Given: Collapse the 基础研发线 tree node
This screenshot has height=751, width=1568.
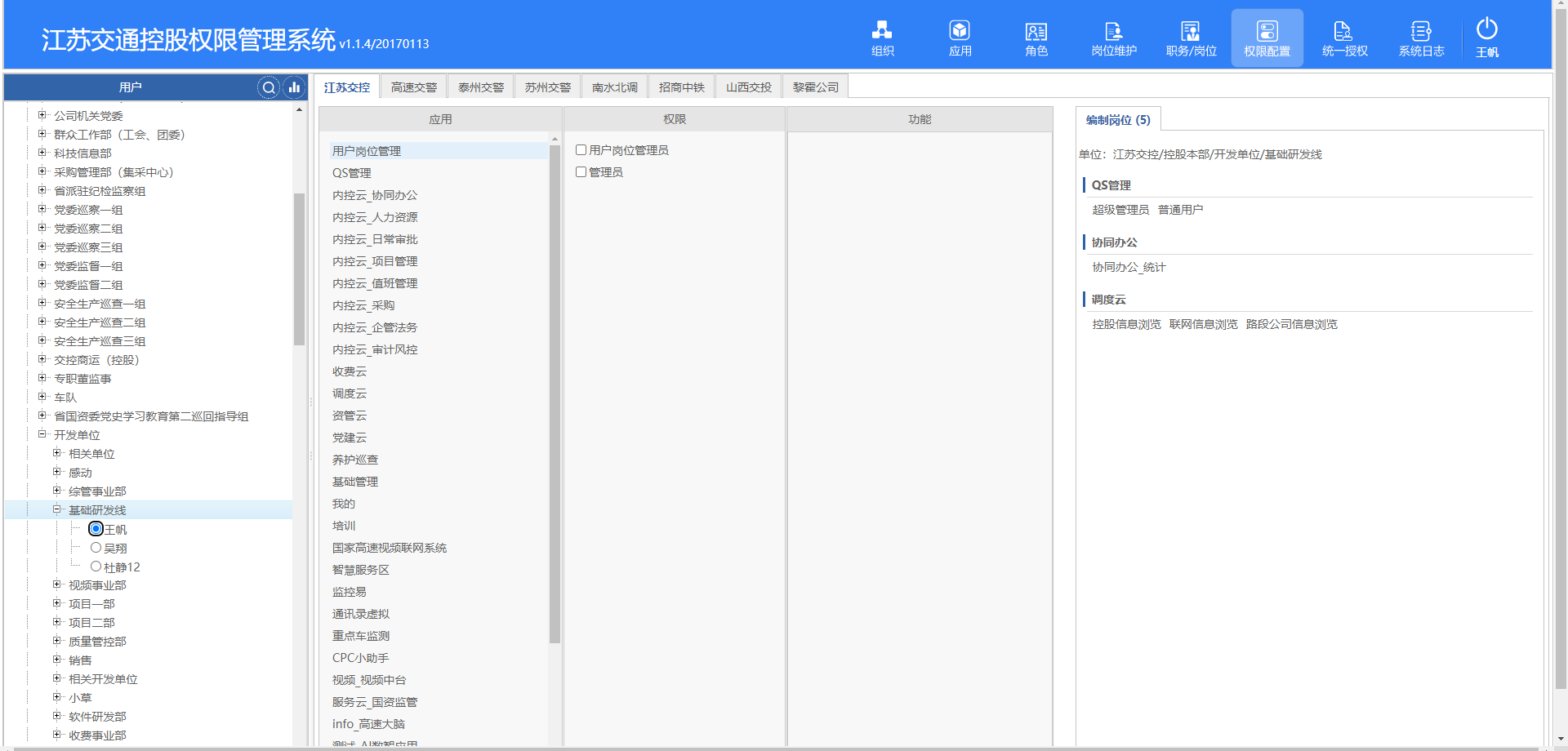Looking at the screenshot, I should click(x=57, y=509).
